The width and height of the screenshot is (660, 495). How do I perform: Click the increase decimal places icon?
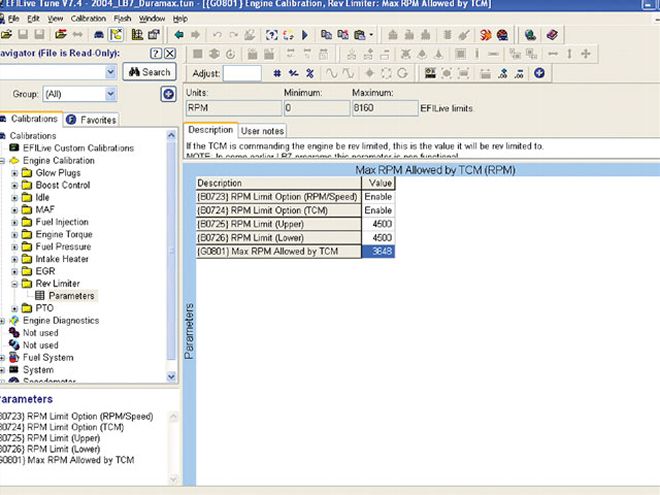(x=503, y=73)
